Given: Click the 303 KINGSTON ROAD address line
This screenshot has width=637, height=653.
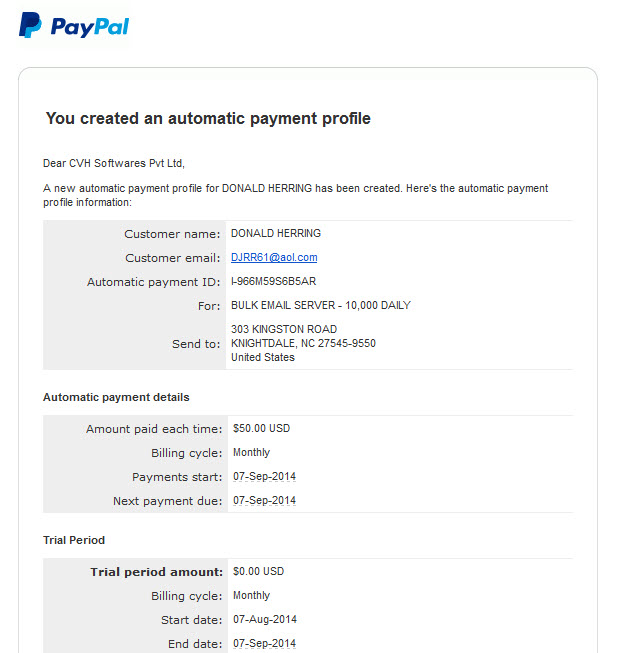Looking at the screenshot, I should pyautogui.click(x=284, y=329).
